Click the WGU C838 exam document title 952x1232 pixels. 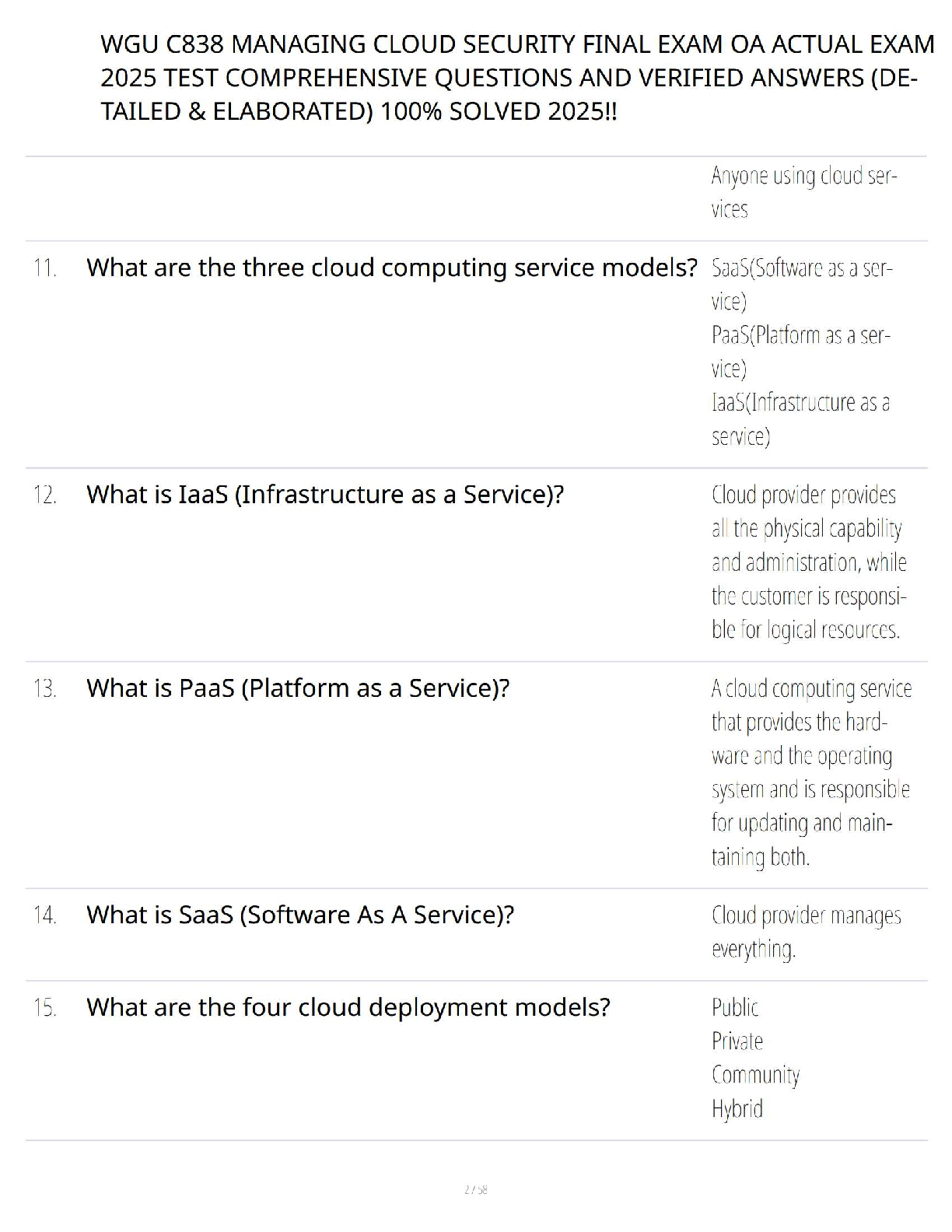[x=516, y=78]
